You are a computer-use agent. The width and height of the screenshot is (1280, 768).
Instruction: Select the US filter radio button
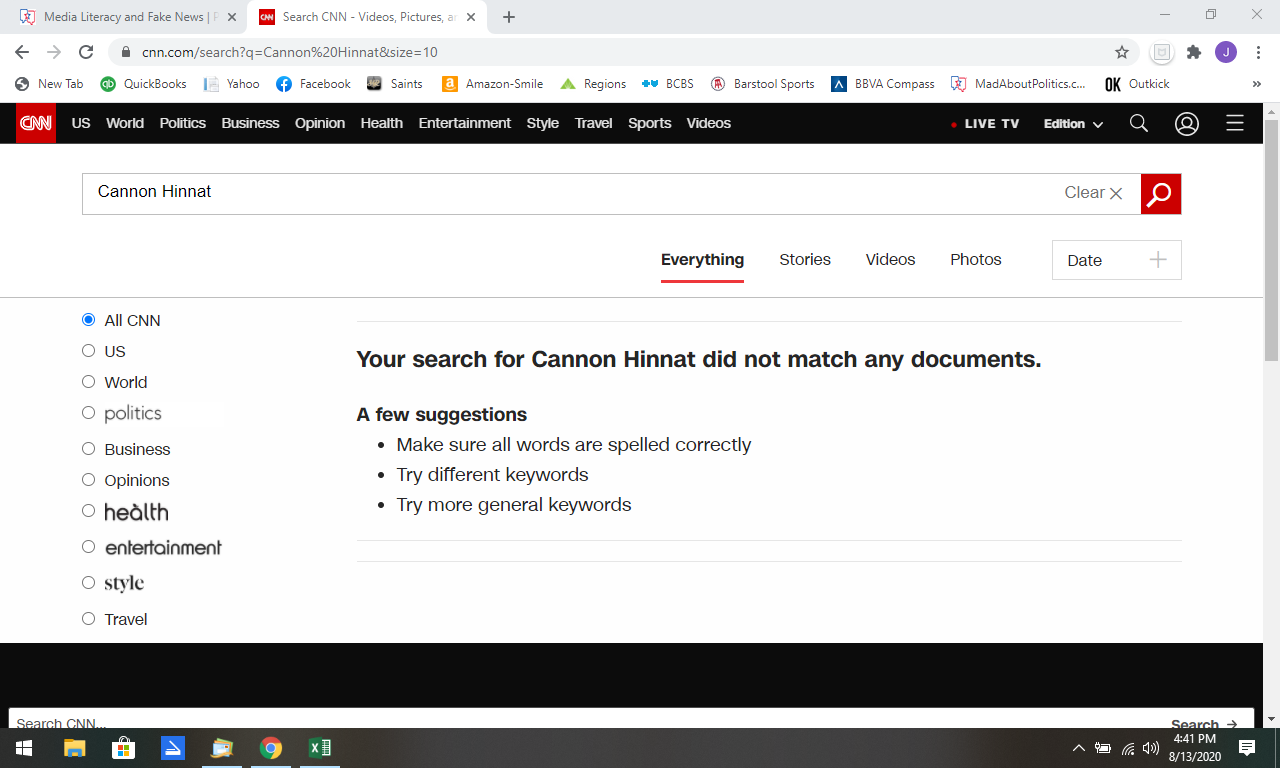coord(88,351)
